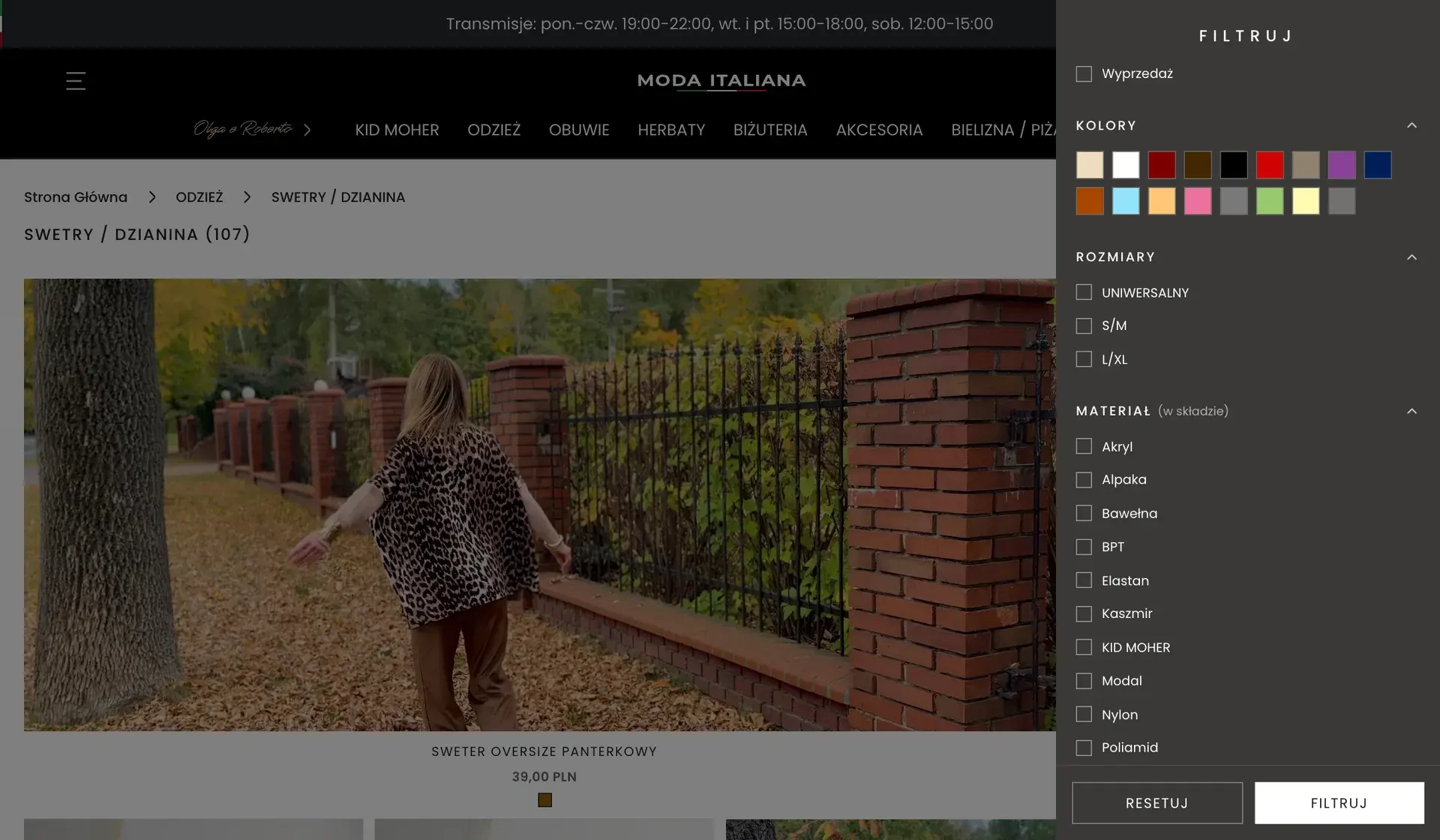
Task: Pick the light blue color swatch
Action: 1126,201
